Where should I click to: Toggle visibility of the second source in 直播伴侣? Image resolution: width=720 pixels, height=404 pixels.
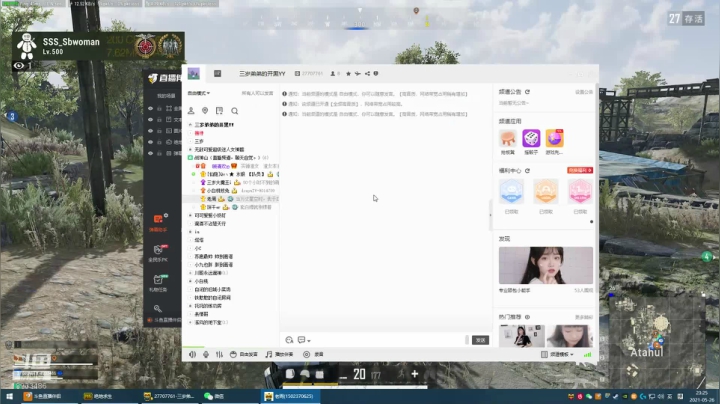pos(150,119)
